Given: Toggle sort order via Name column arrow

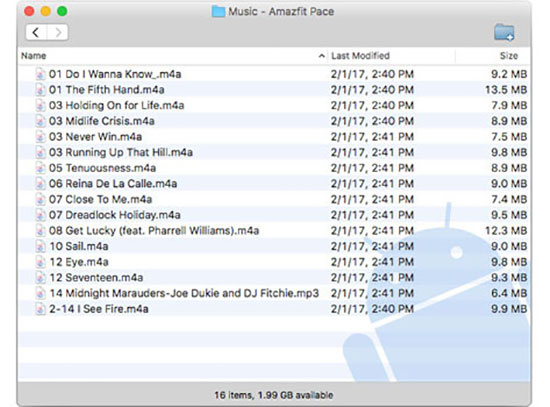Looking at the screenshot, I should click(321, 56).
